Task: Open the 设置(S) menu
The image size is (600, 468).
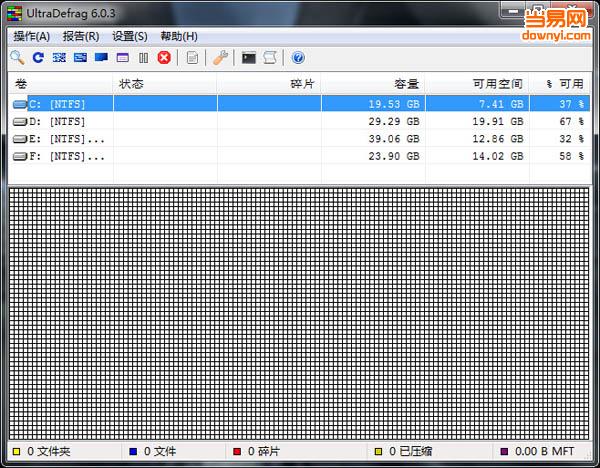Action: click(129, 36)
